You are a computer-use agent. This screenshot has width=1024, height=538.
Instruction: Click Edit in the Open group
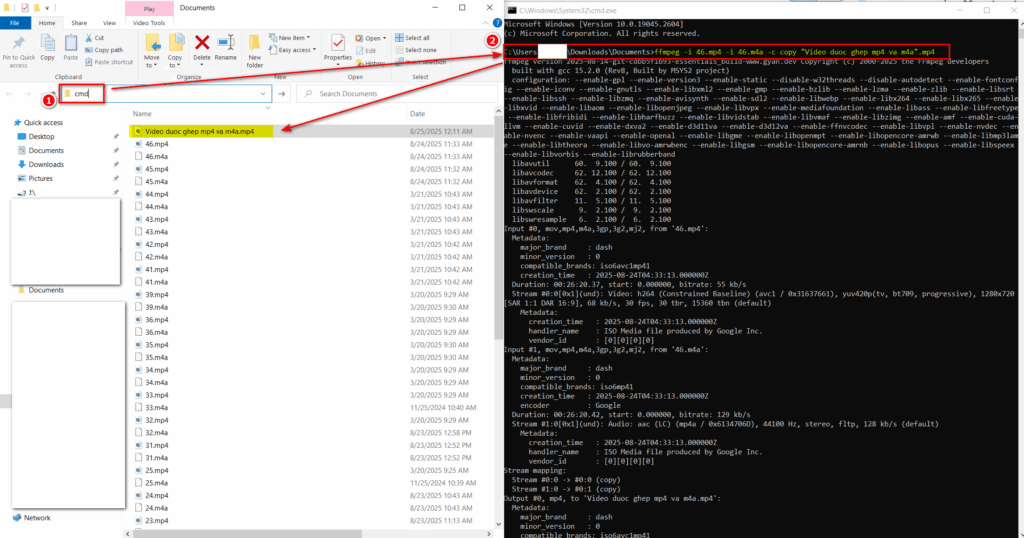[366, 50]
